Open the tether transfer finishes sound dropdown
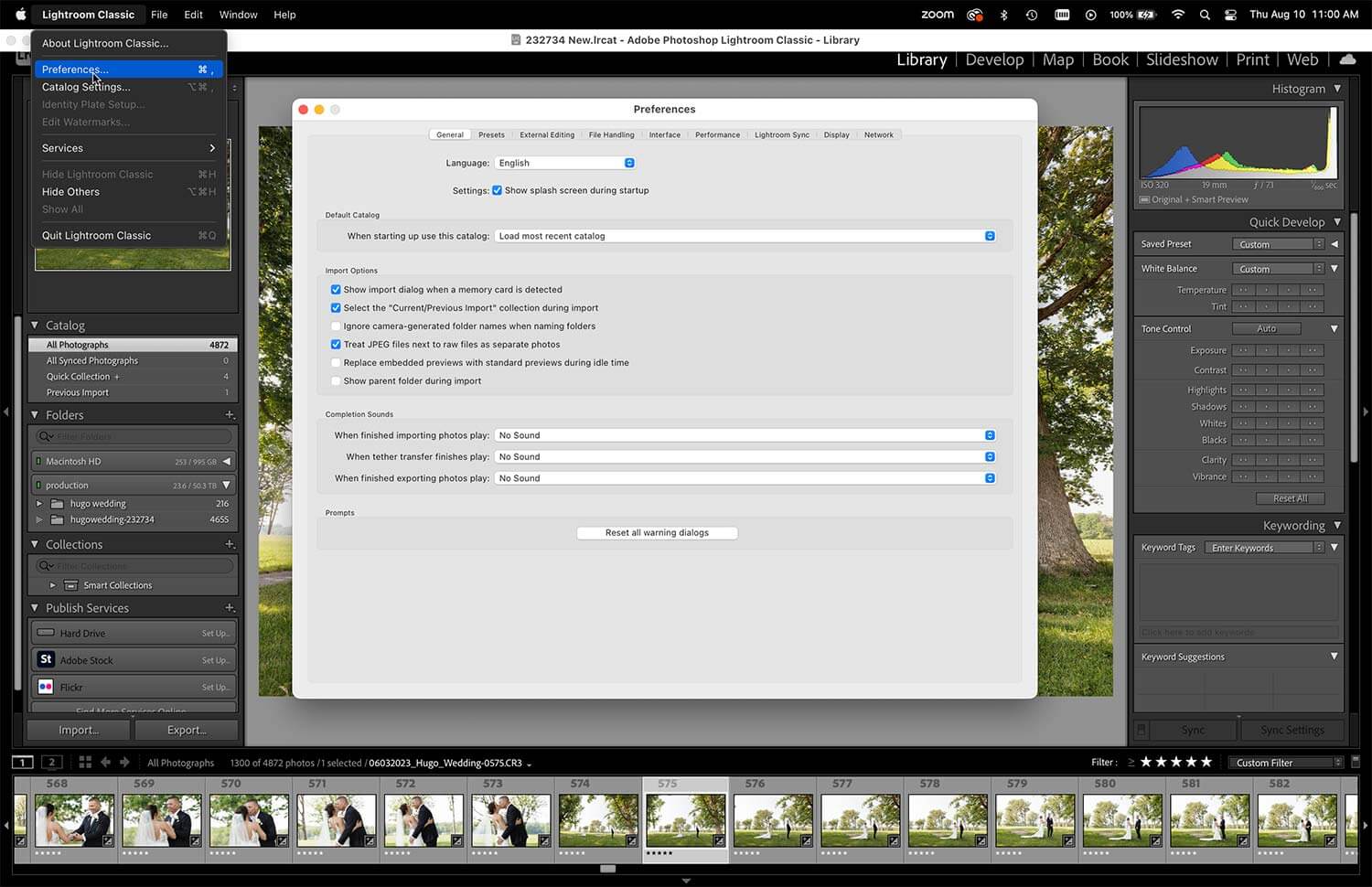This screenshot has height=887, width=1372. click(x=745, y=456)
